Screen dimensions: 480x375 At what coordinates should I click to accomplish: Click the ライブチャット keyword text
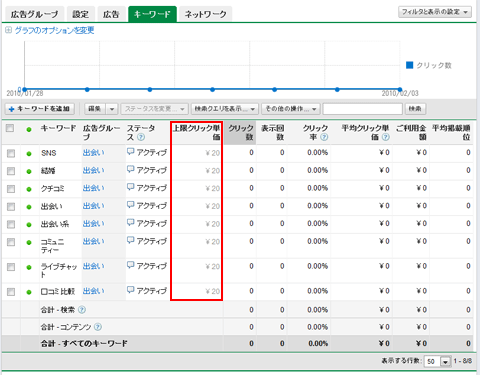click(x=59, y=270)
